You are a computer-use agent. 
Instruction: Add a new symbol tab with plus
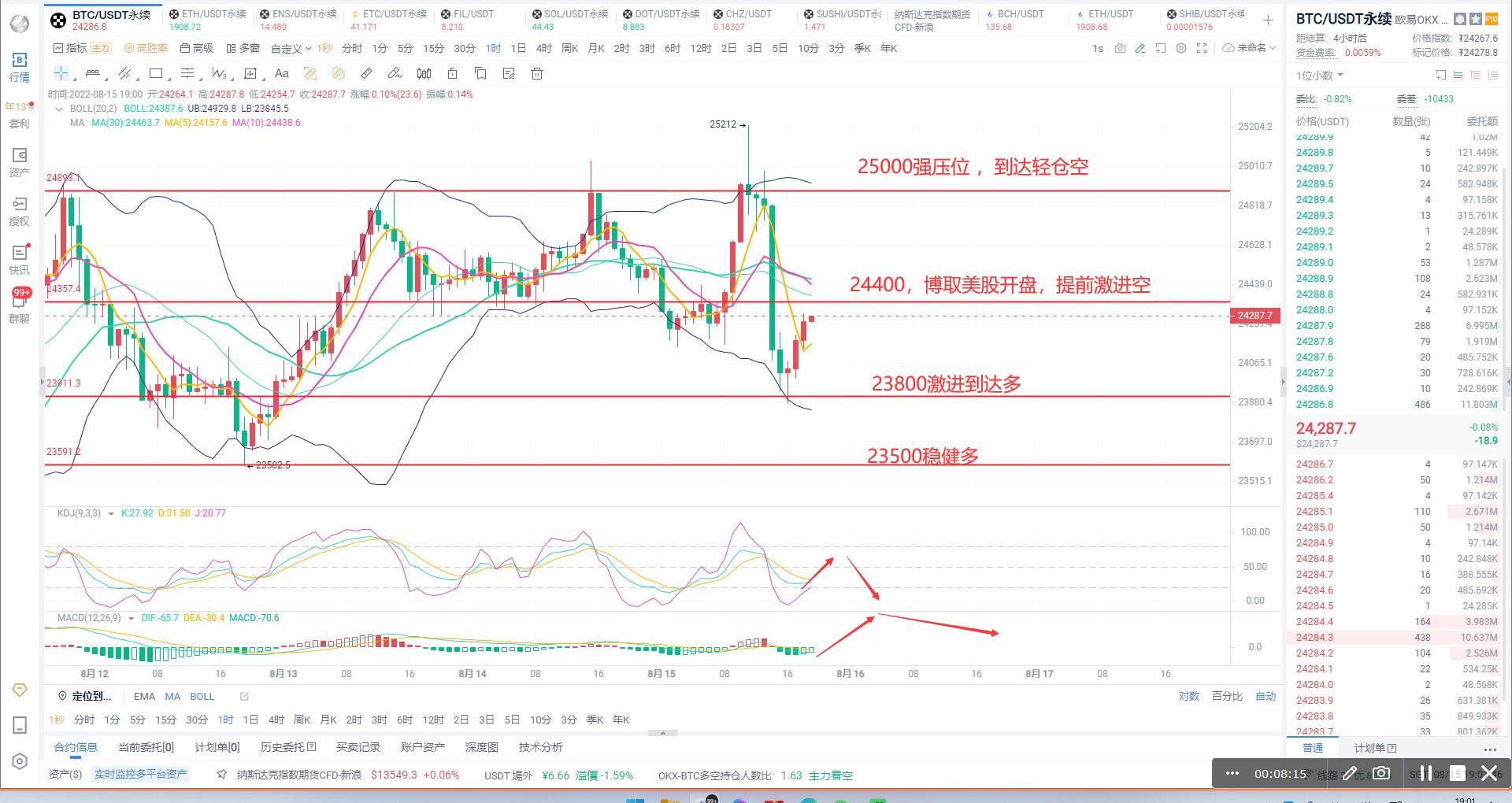[x=1268, y=20]
